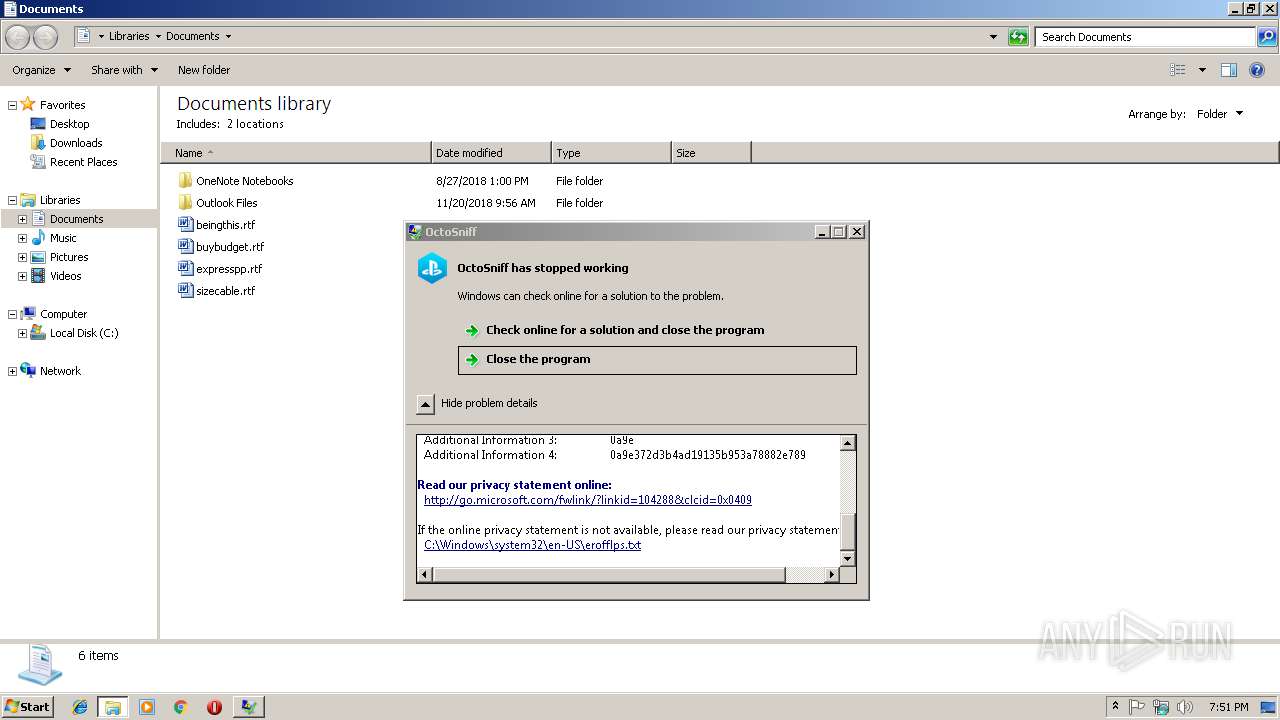
Task: Show hidden tray icons arrow
Action: click(1116, 707)
